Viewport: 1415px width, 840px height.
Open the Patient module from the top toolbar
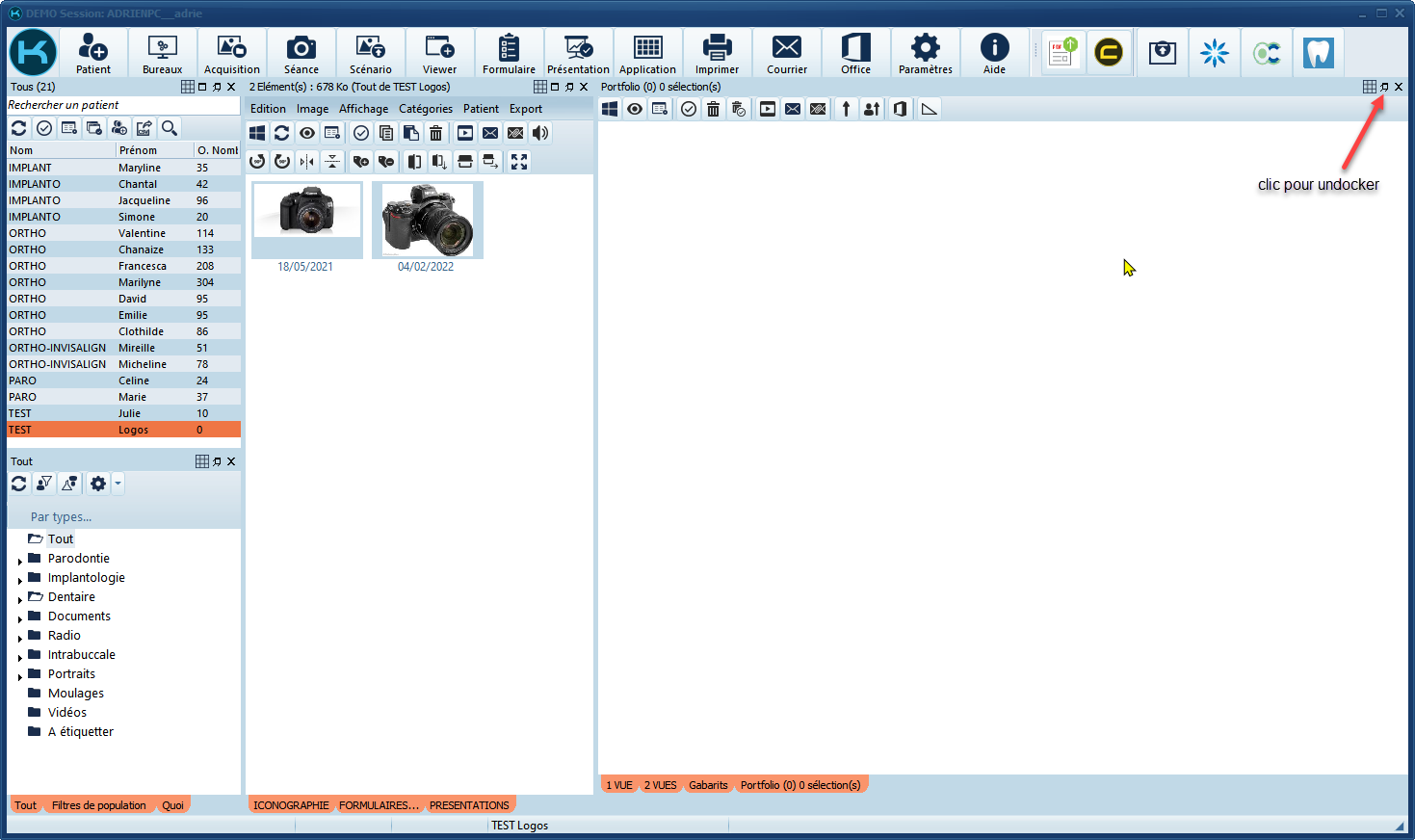click(x=92, y=53)
